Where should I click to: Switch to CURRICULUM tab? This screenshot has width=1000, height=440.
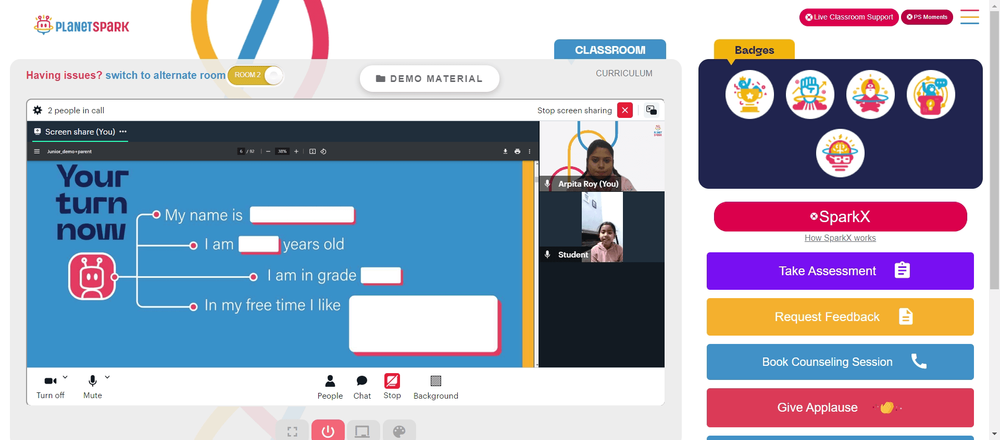point(624,73)
